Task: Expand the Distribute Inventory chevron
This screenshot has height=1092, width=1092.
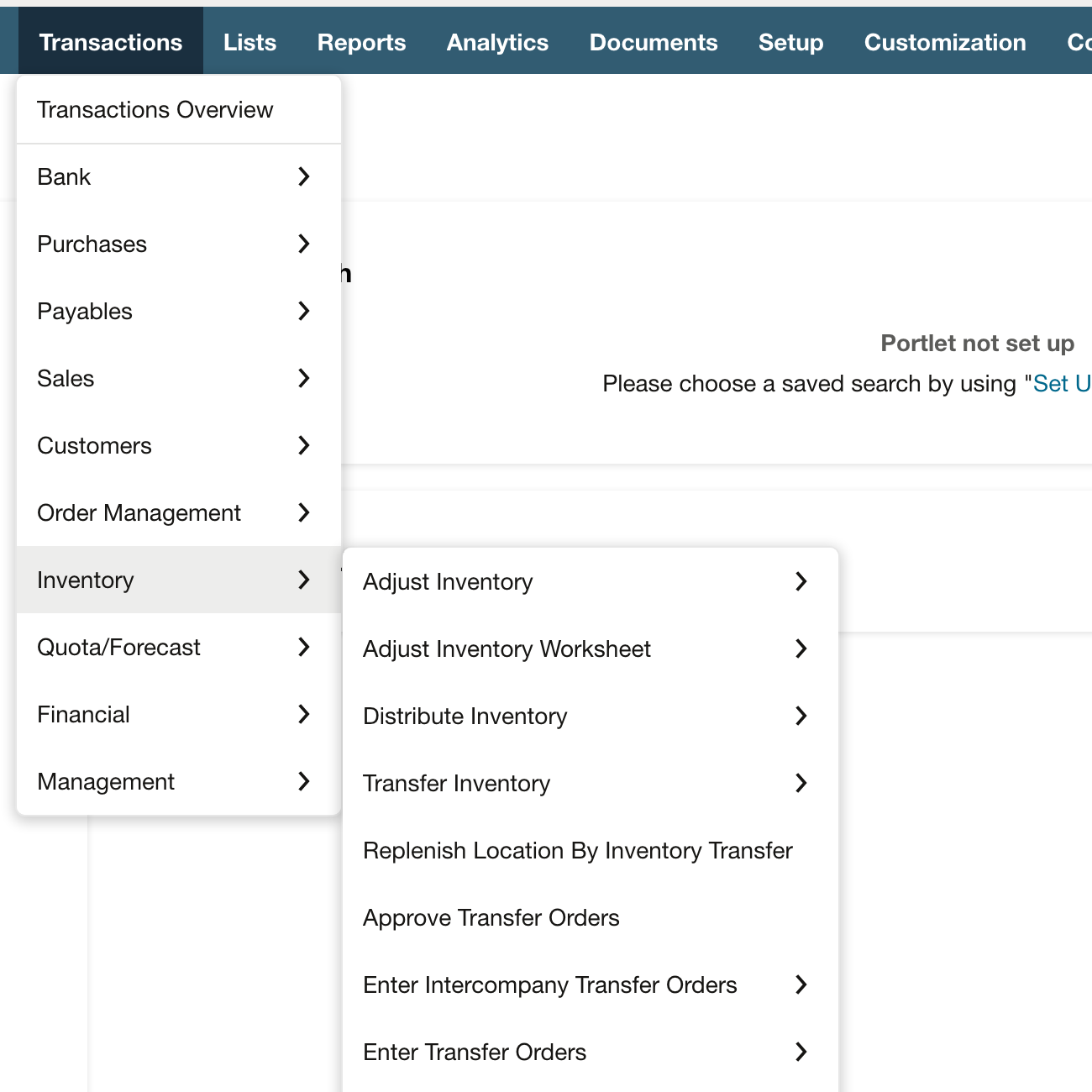Action: (801, 716)
